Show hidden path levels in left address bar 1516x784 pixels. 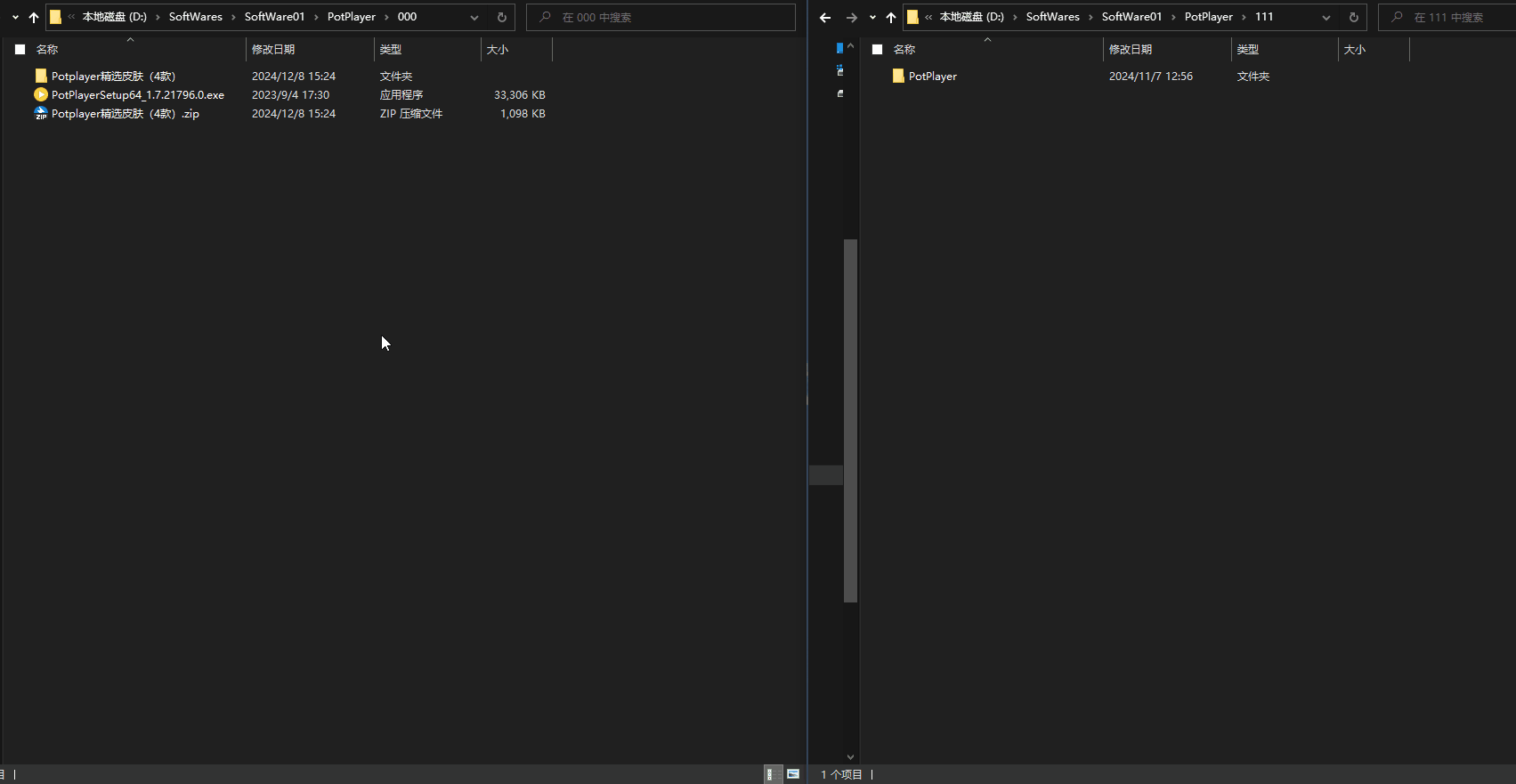click(x=72, y=17)
